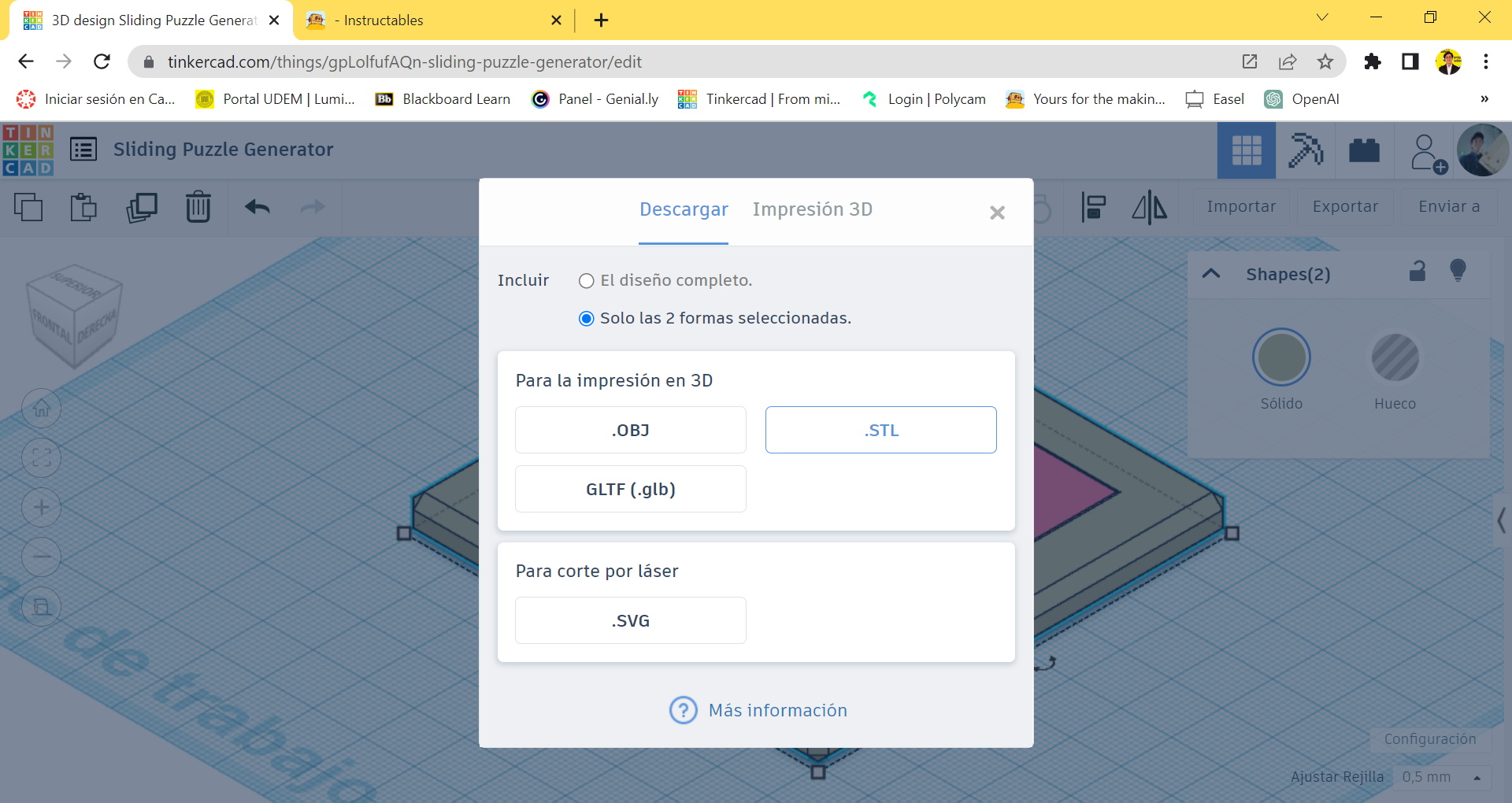1512x803 pixels.
Task: Open the Chrome side panel icon
Action: tap(1410, 61)
